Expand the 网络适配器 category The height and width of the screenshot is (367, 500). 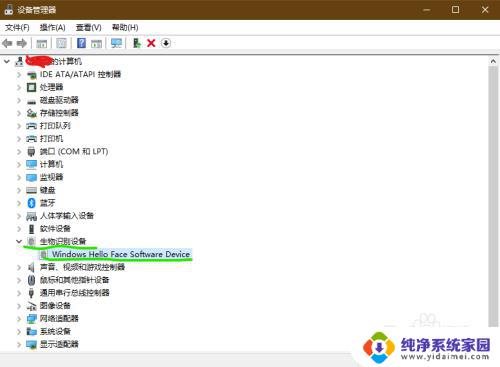click(x=19, y=319)
